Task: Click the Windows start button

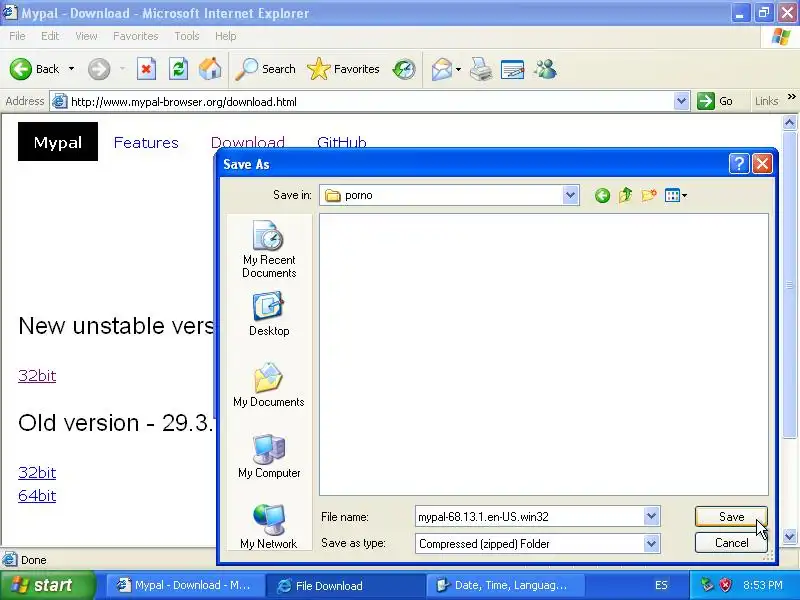Action: [x=47, y=585]
